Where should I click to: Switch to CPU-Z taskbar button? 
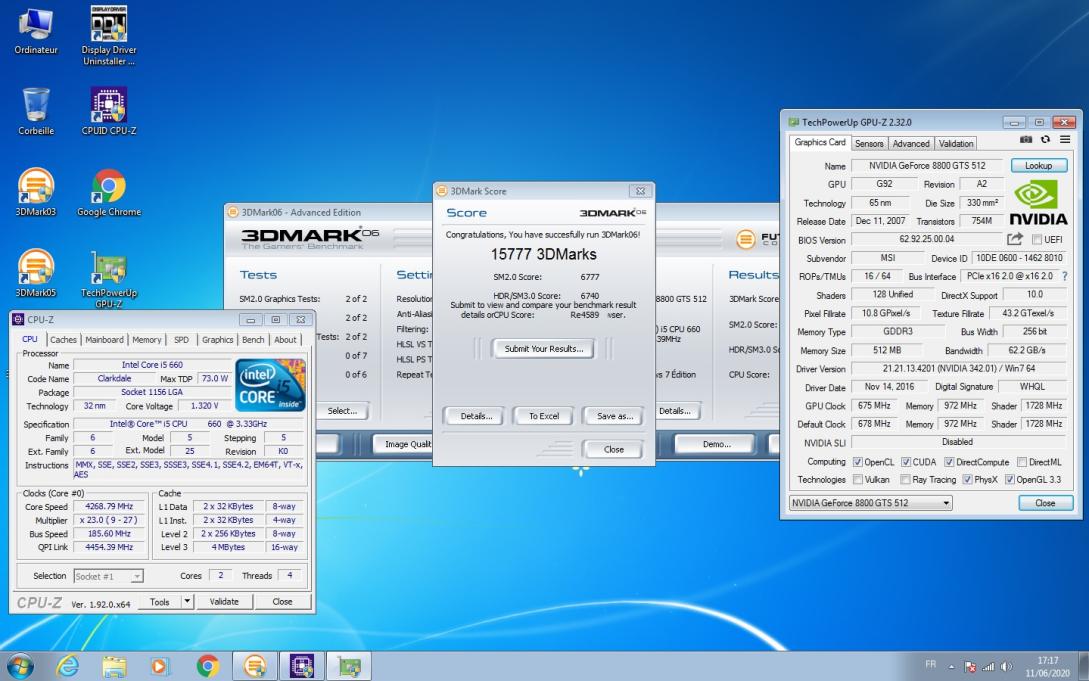tap(301, 666)
